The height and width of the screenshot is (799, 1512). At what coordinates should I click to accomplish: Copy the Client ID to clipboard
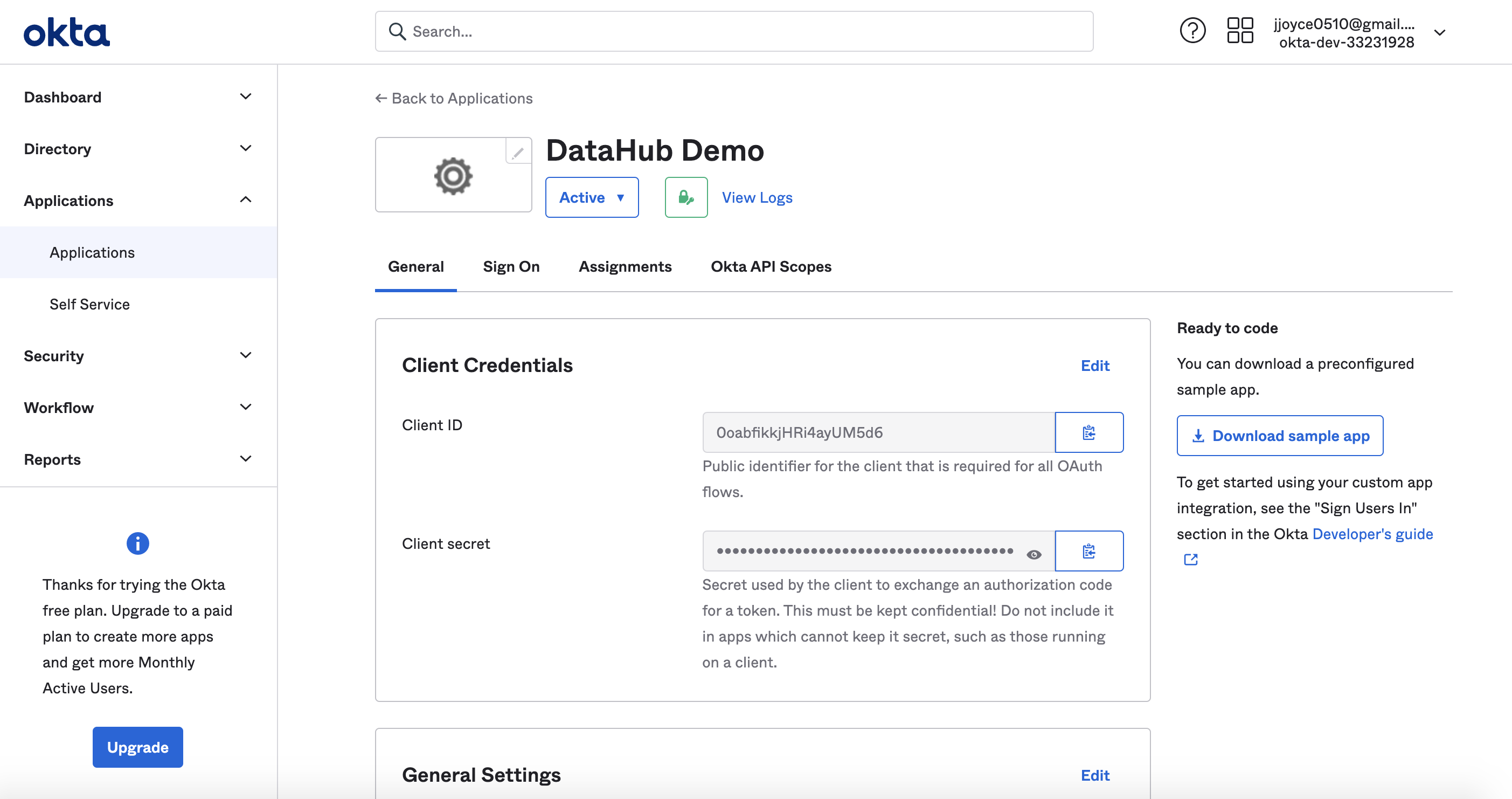coord(1089,433)
